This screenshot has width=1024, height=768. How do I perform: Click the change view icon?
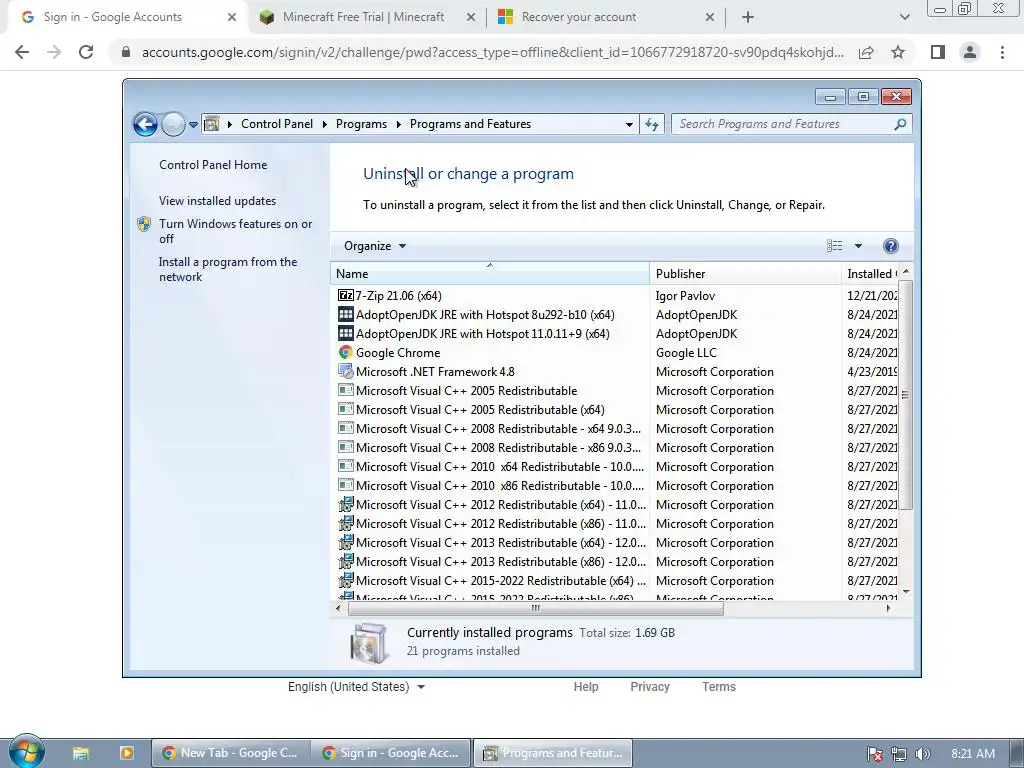[x=834, y=246]
